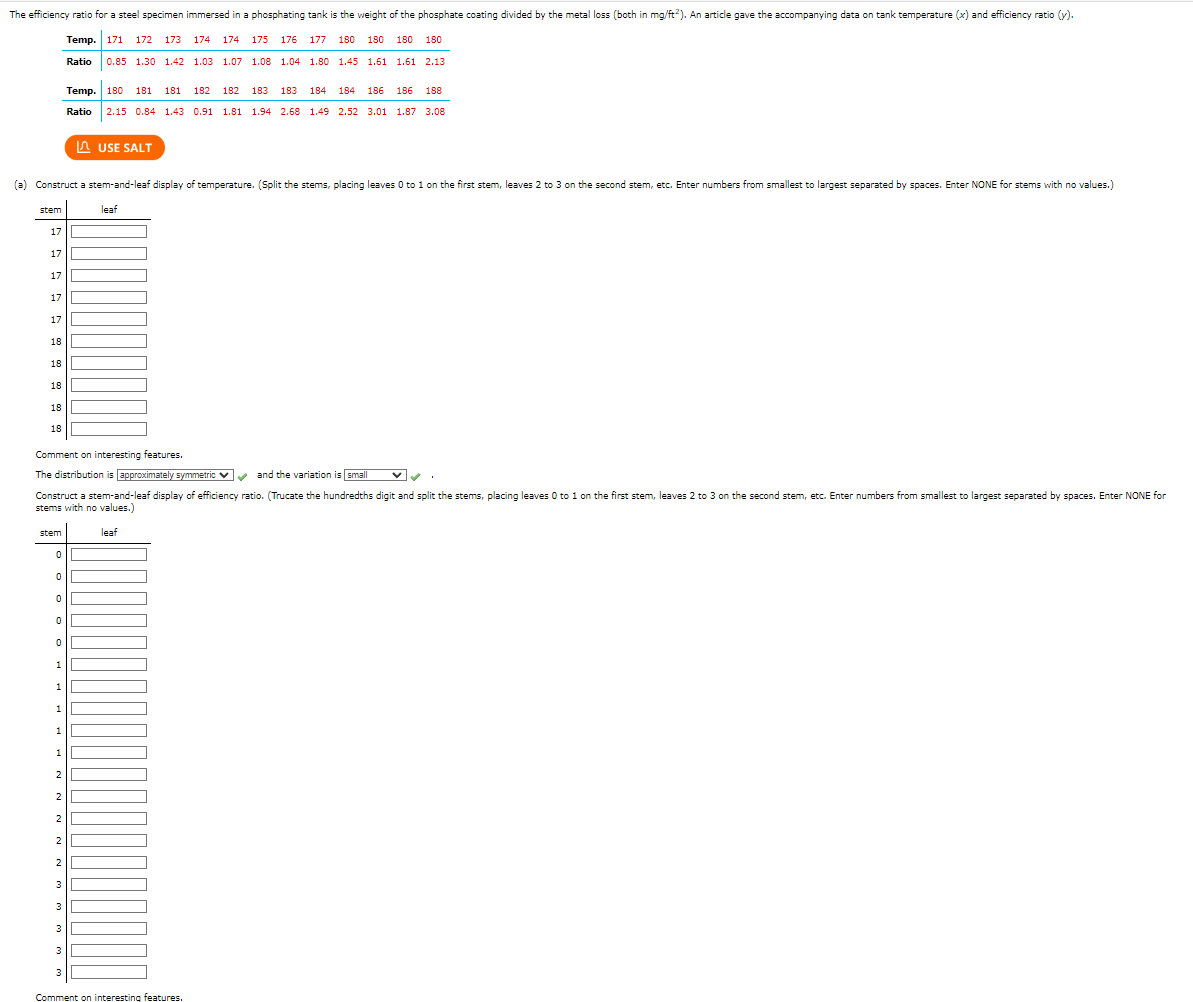Click the leaf input for the last 3 stem
Viewport: 1193px width, 1002px height.
108,971
